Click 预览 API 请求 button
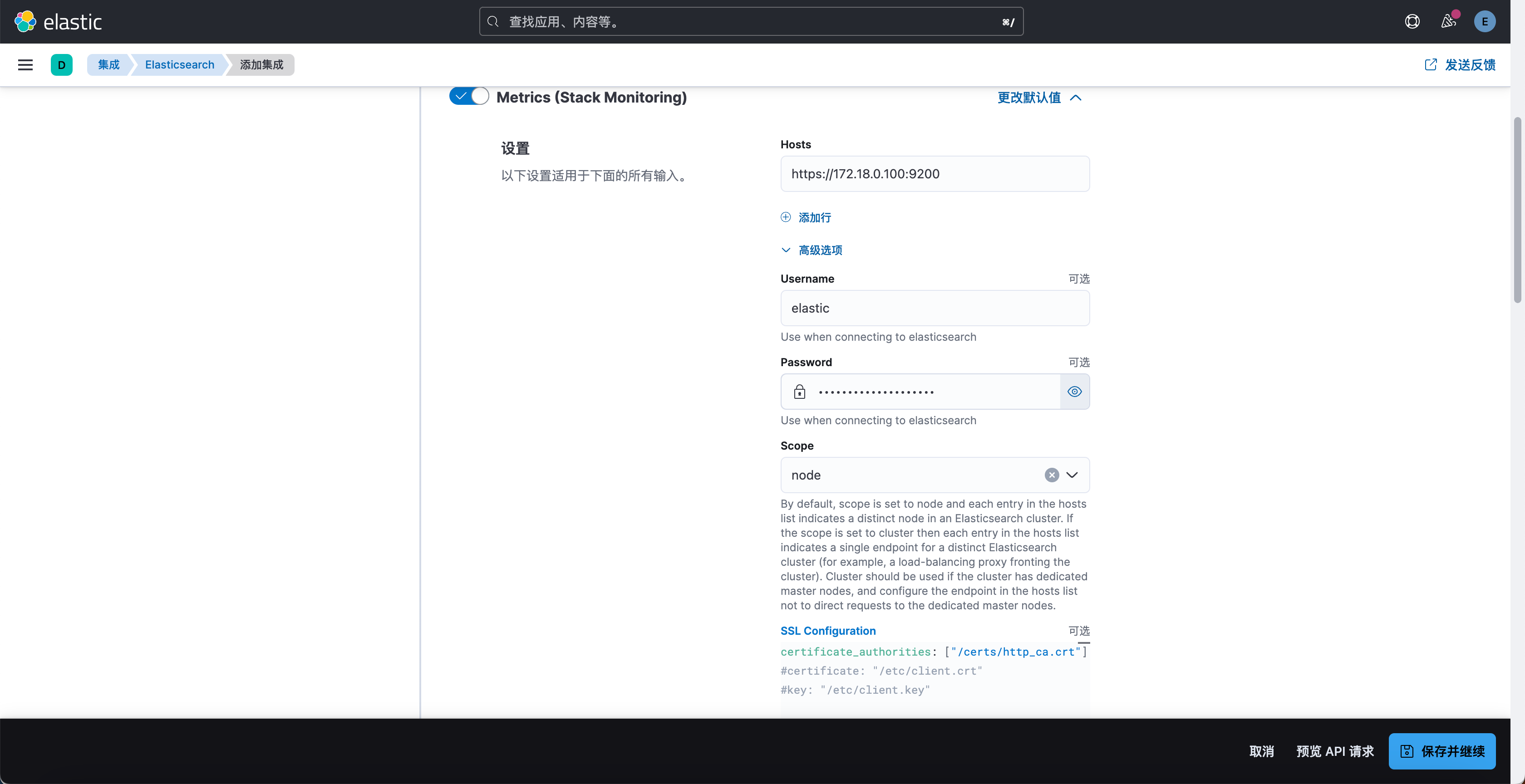This screenshot has width=1525, height=784. pos(1335,751)
